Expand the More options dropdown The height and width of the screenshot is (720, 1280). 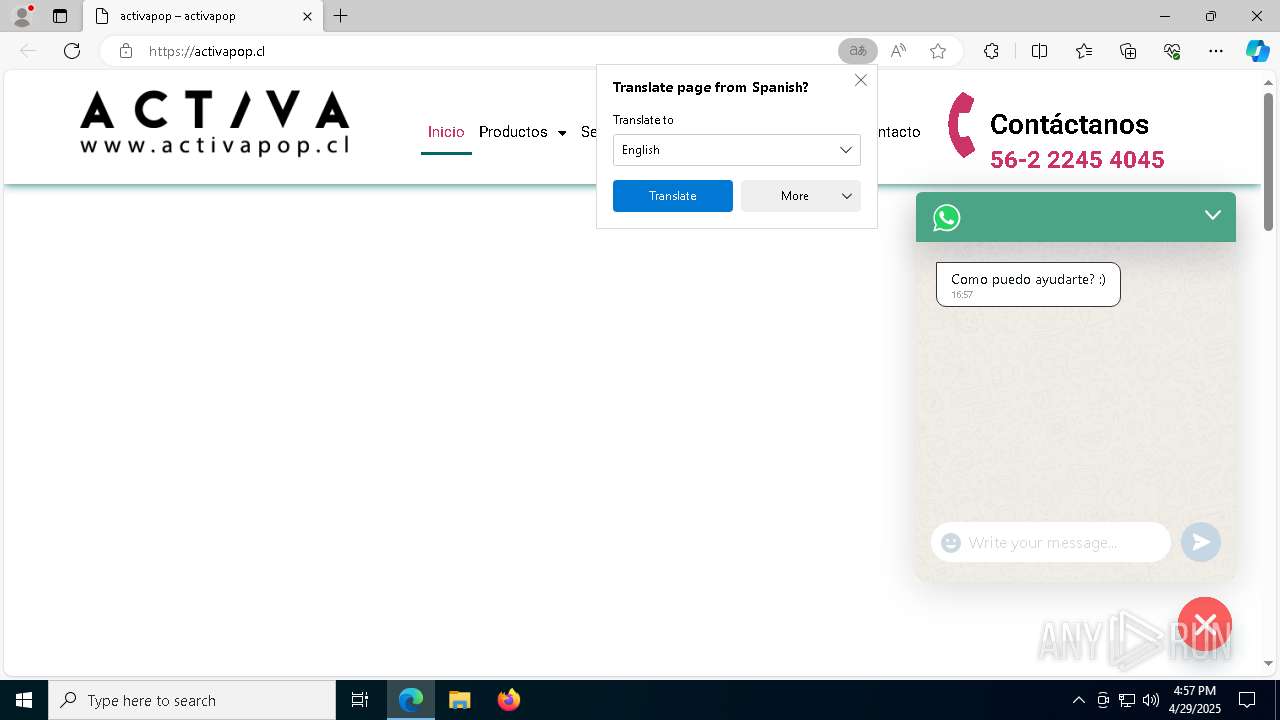pos(801,196)
